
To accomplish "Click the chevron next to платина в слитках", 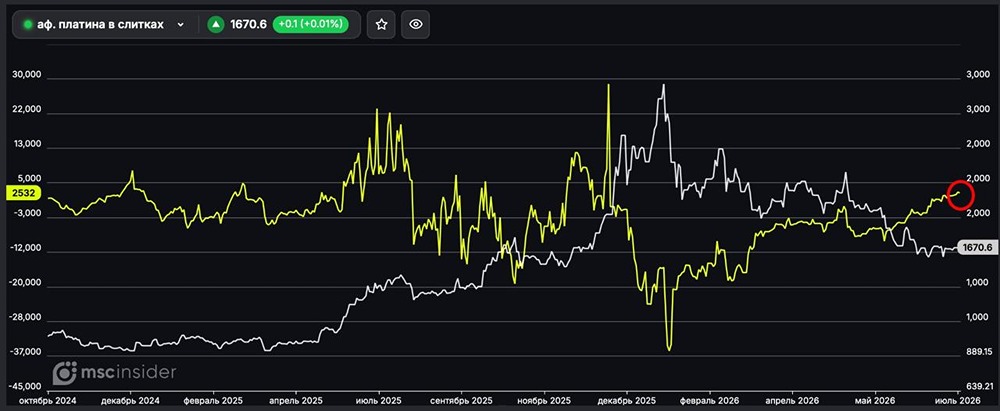I will [180, 24].
